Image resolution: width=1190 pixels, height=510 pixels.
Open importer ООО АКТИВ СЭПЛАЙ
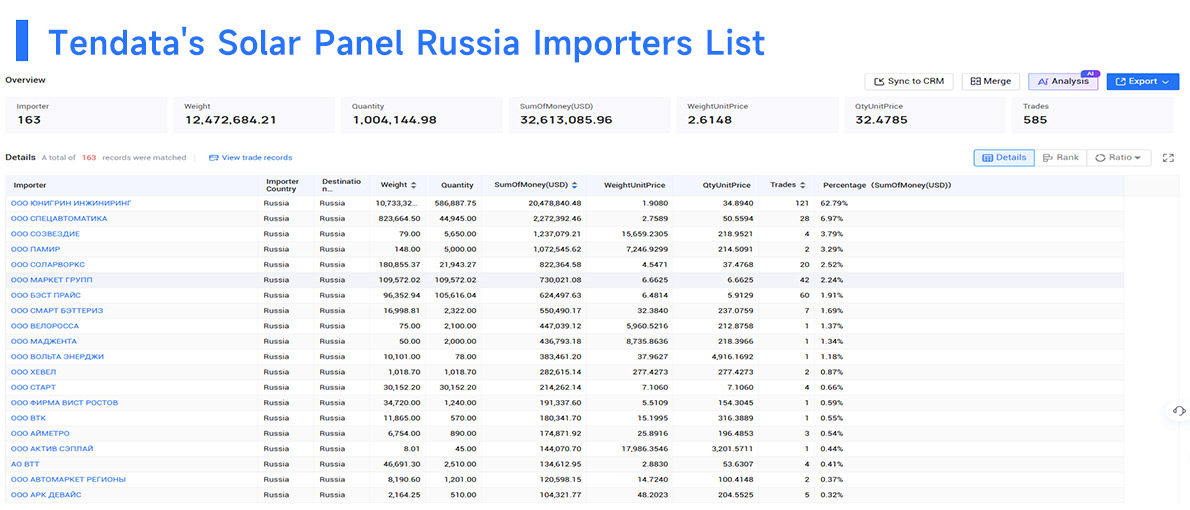click(x=52, y=449)
